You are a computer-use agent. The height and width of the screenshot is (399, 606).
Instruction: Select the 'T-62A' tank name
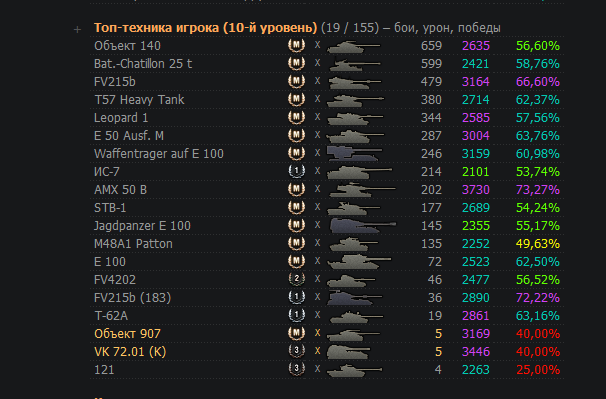tap(111, 315)
